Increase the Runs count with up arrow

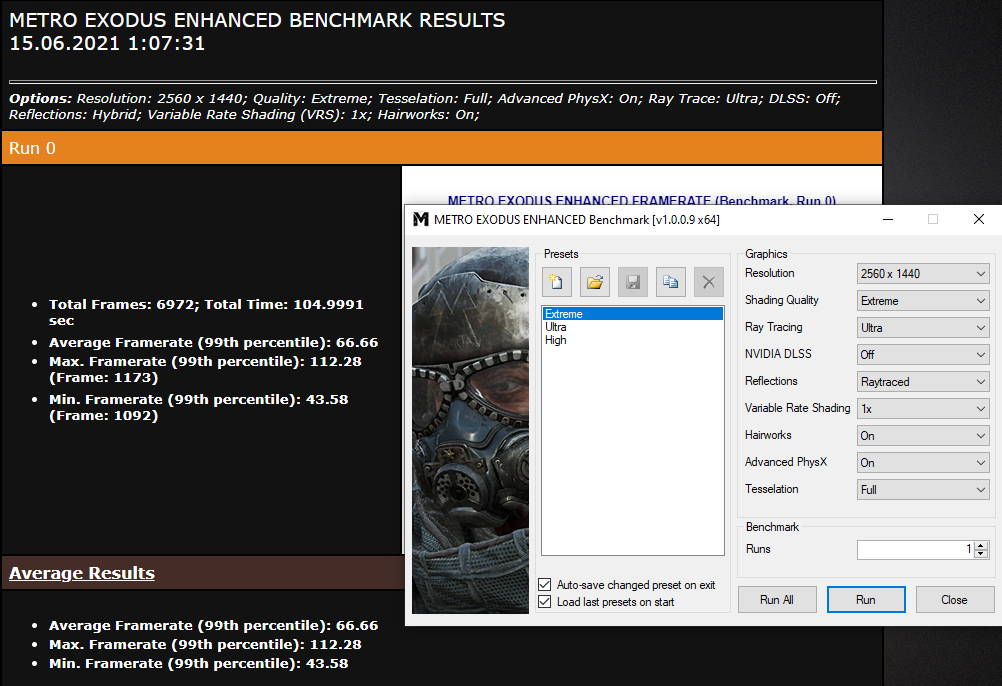[x=982, y=545]
